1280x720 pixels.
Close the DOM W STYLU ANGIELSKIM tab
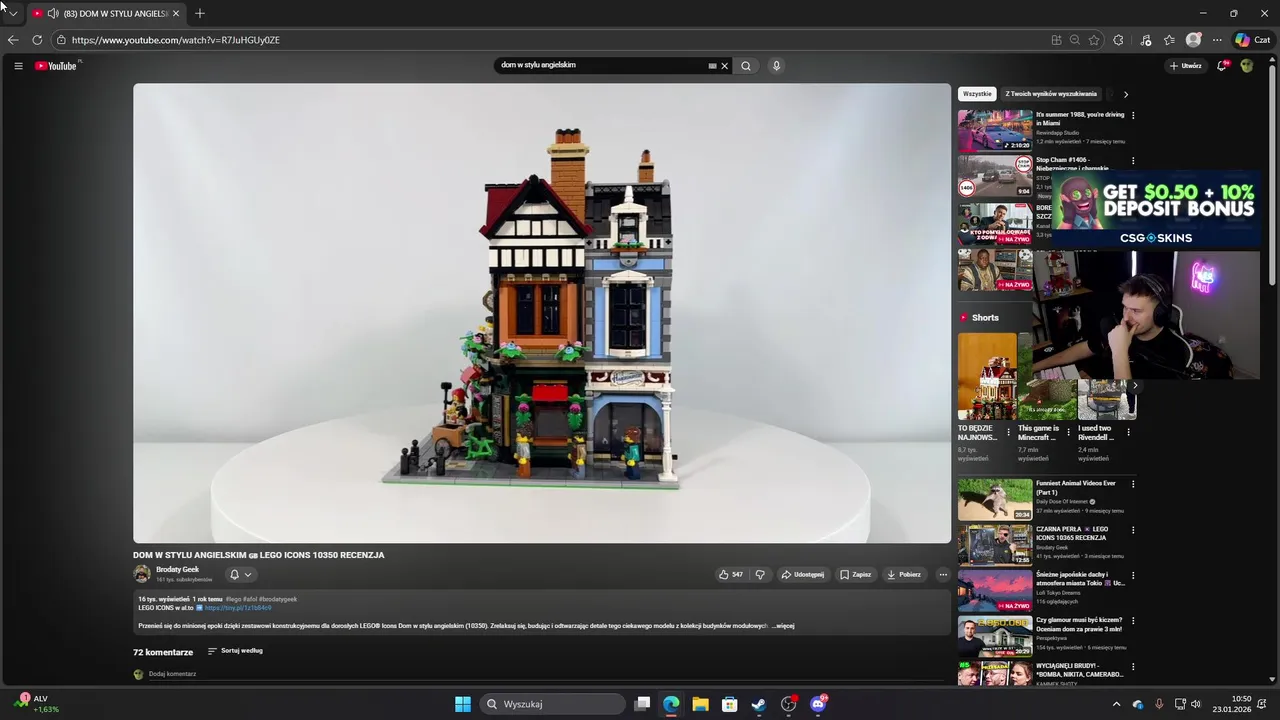176,14
